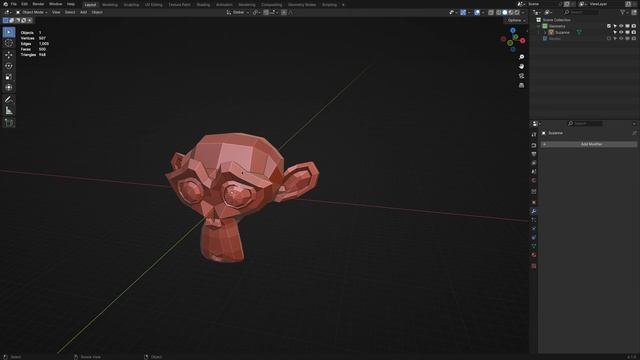Open the World properties tab
This screenshot has height=360, width=640.
pos(533,180)
